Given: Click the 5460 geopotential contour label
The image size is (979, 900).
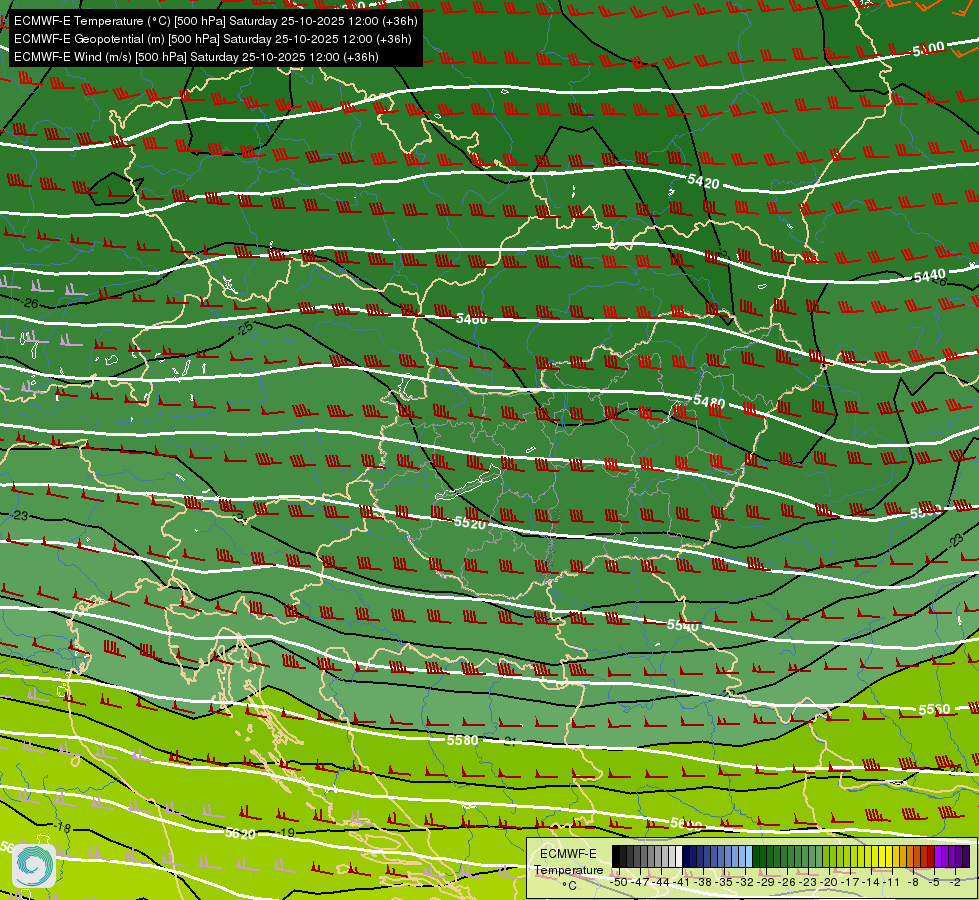Looking at the screenshot, I should [x=471, y=319].
